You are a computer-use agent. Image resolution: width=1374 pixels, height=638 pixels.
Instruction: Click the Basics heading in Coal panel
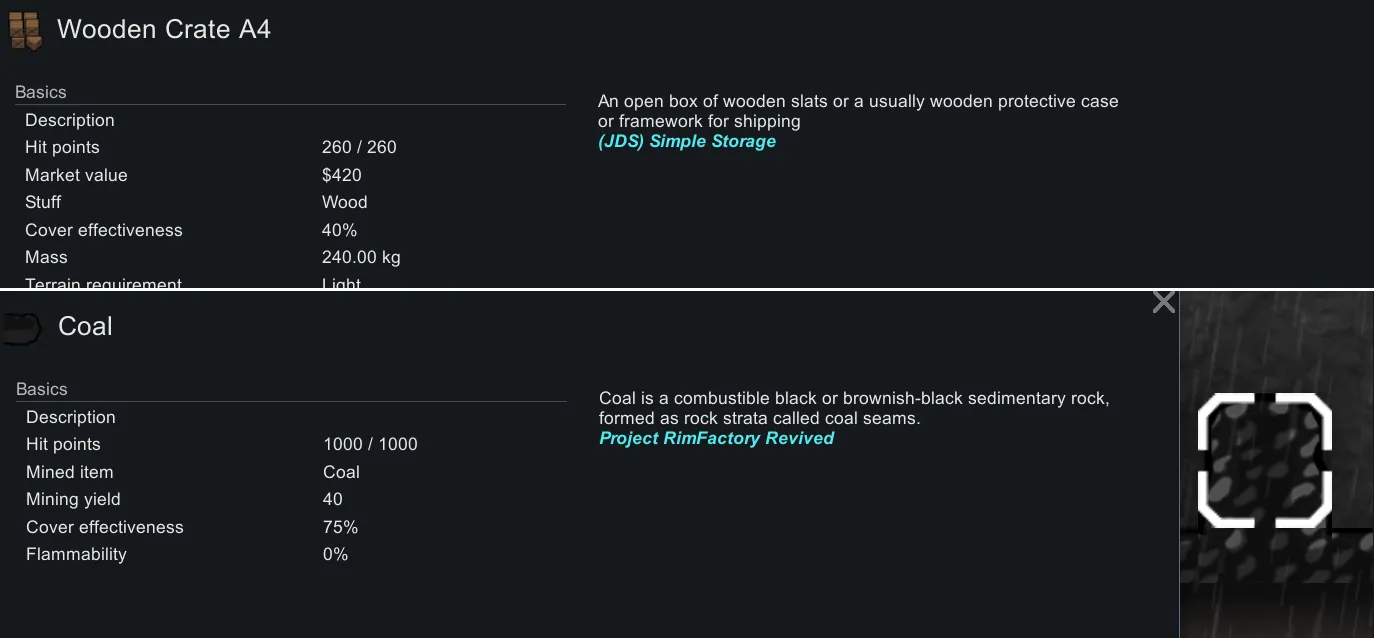[x=42, y=389]
